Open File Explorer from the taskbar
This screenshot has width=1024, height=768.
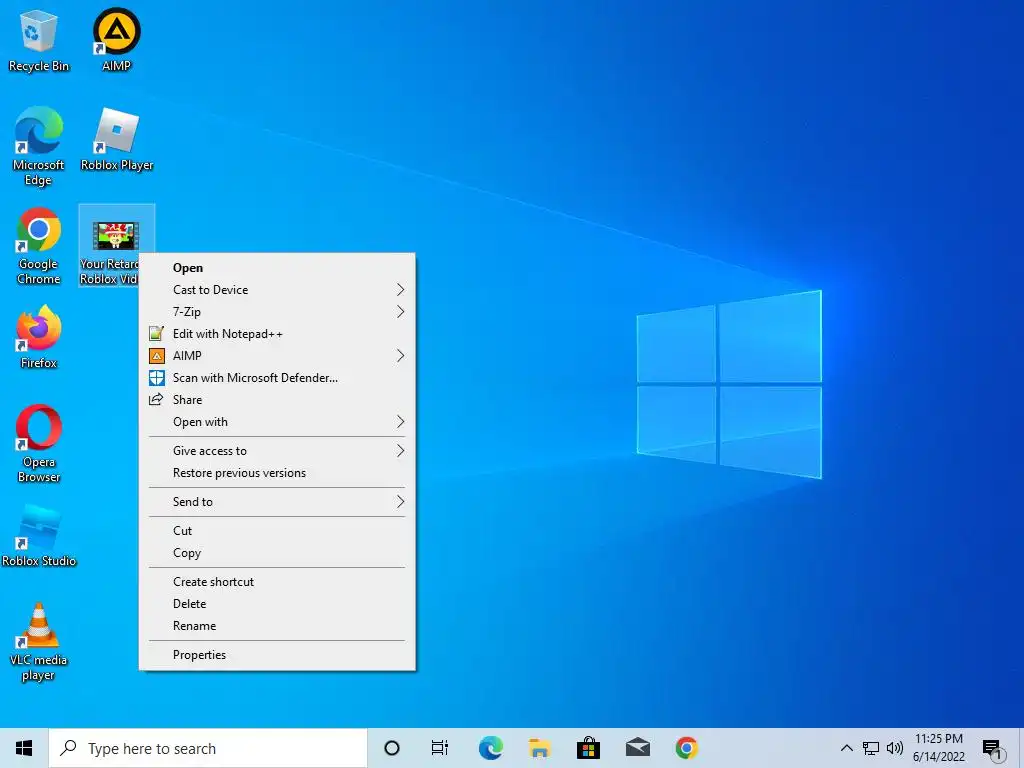coord(539,748)
